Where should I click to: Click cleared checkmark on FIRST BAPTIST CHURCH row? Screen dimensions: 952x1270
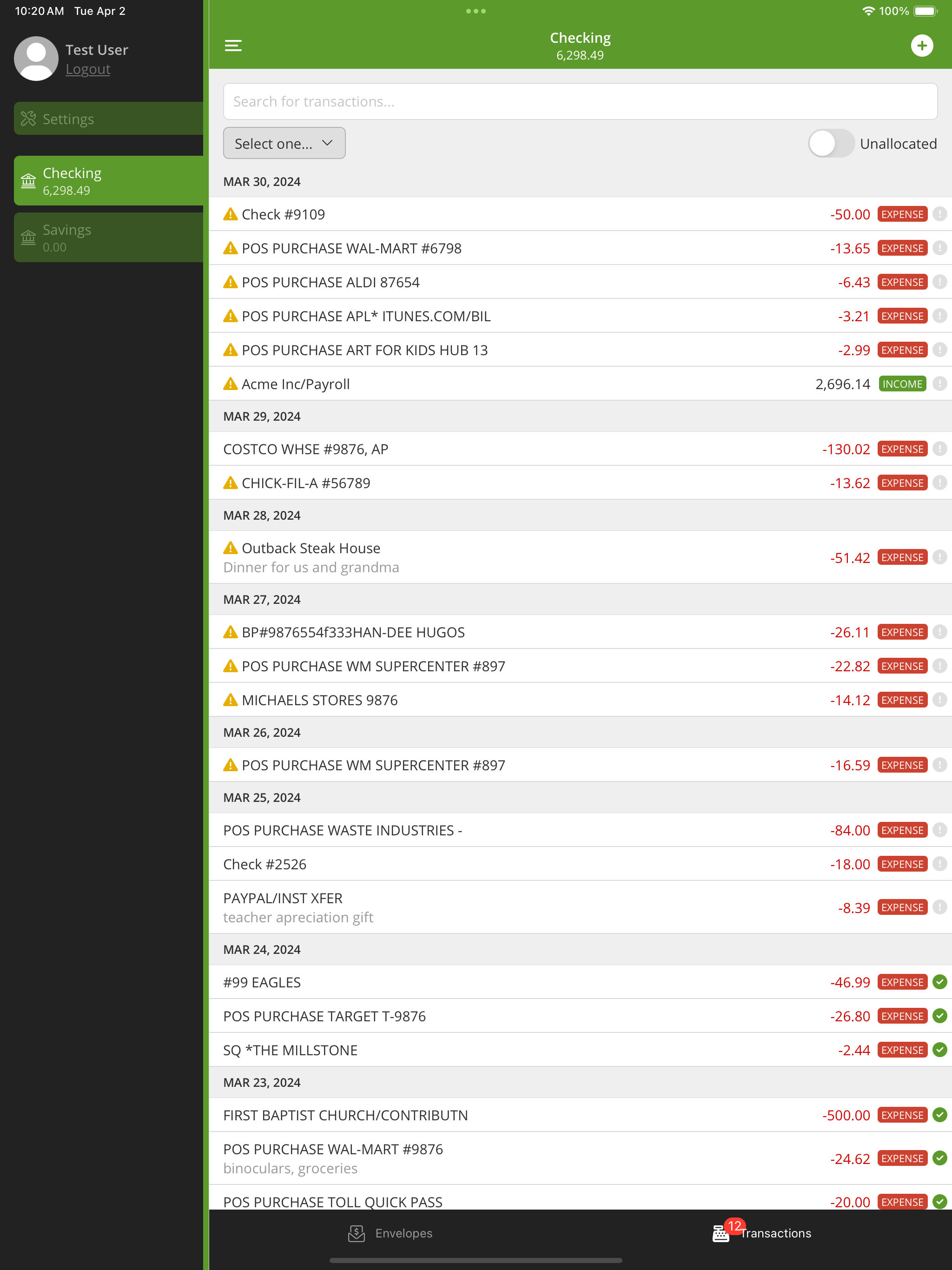click(x=939, y=1114)
